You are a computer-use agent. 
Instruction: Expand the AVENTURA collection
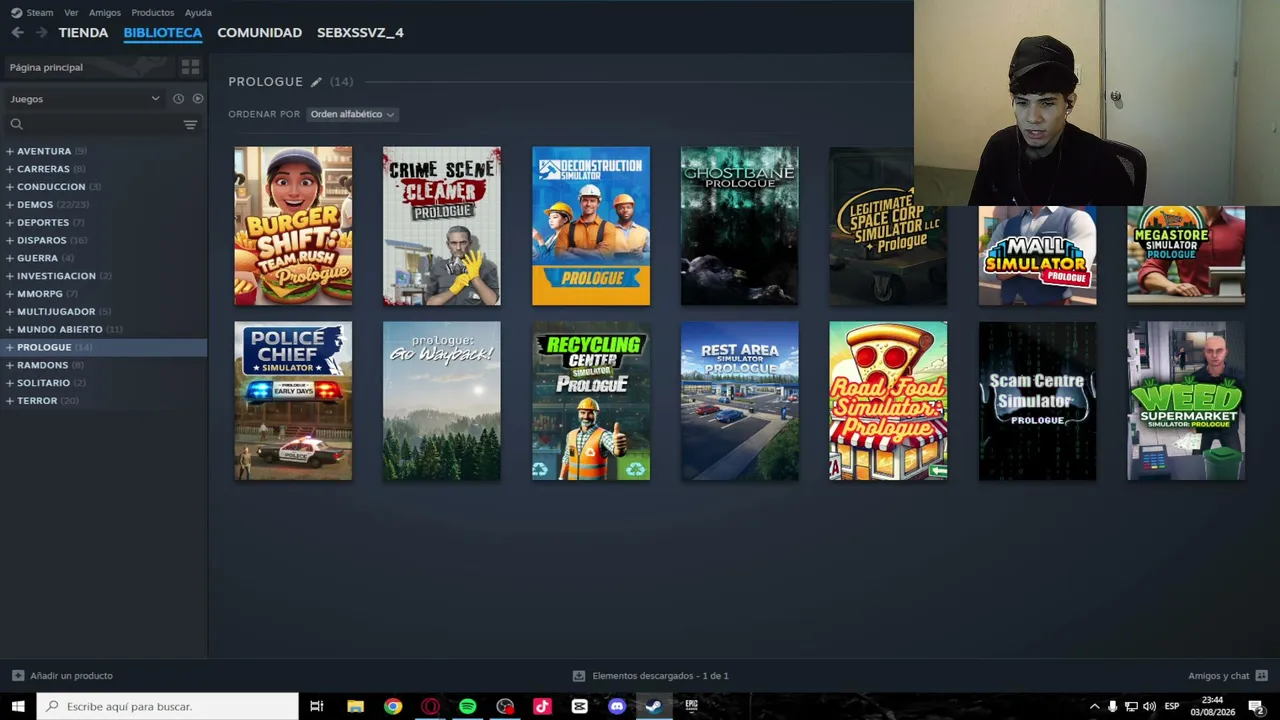pos(10,151)
